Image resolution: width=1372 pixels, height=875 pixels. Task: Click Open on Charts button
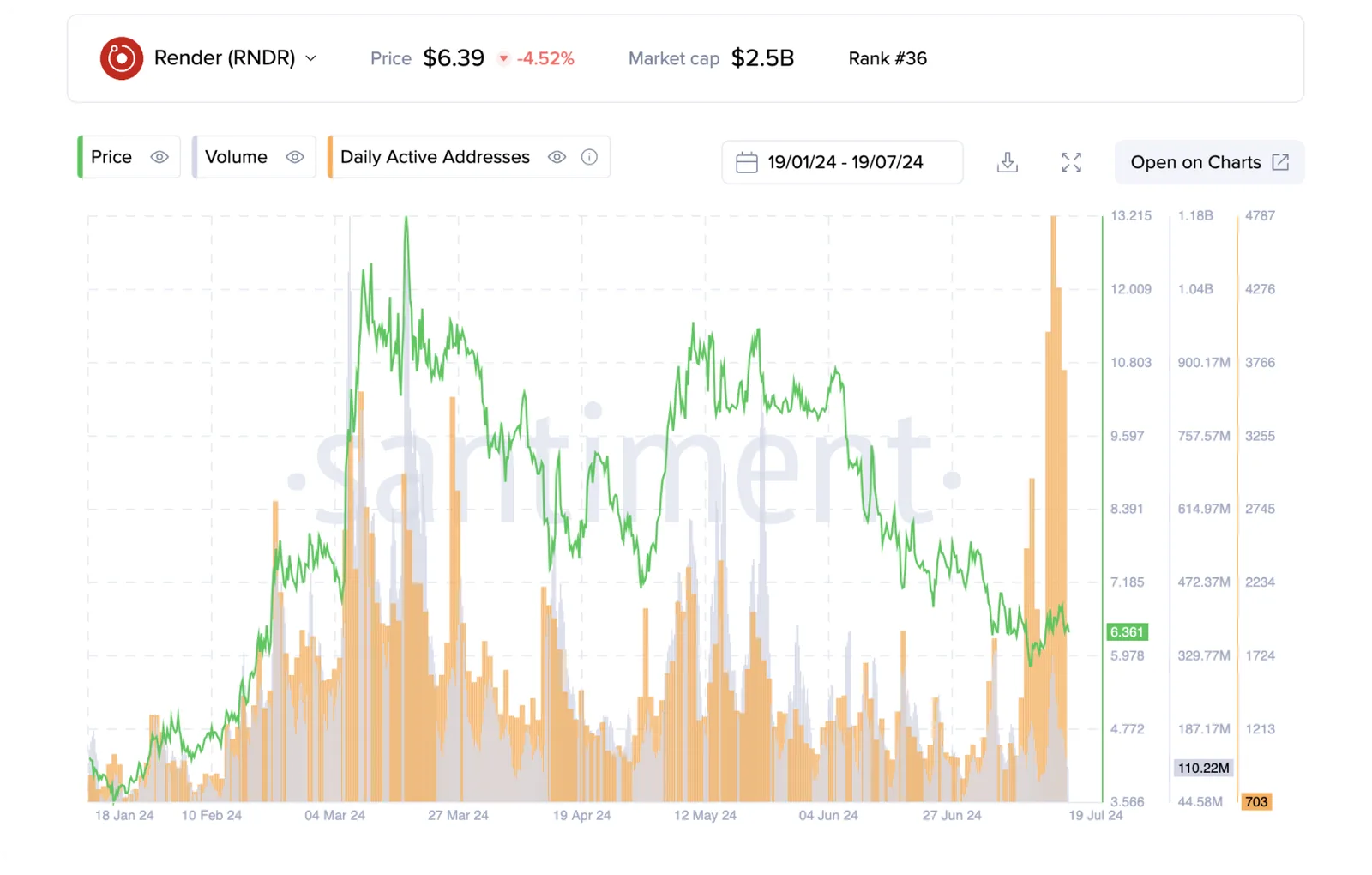click(1209, 162)
